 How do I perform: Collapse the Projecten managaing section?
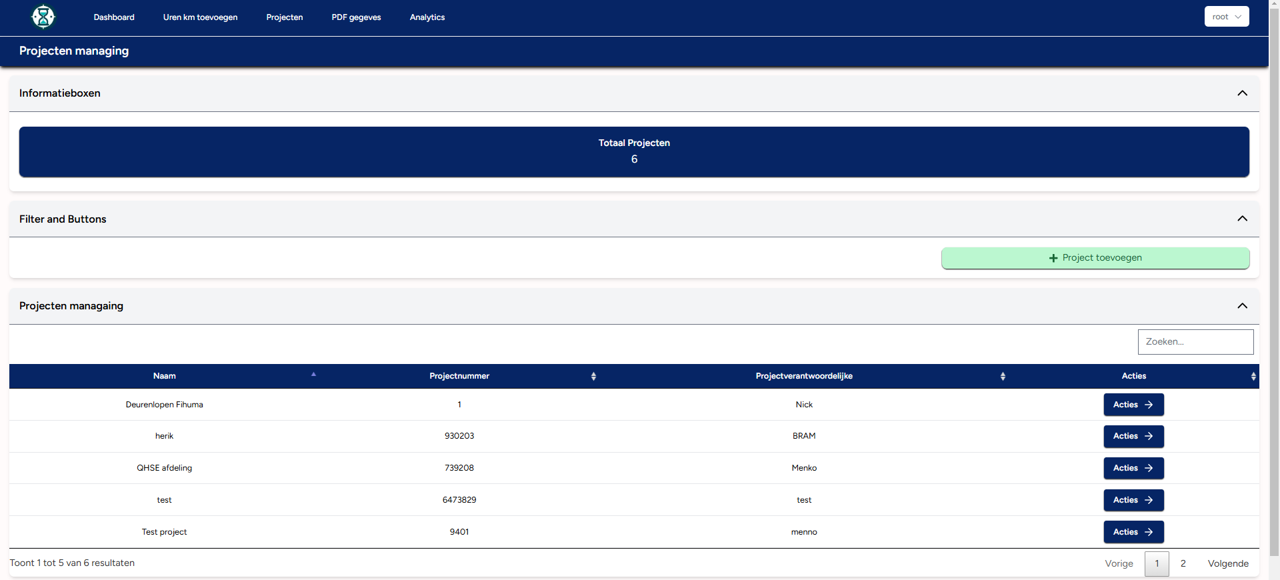point(1242,306)
